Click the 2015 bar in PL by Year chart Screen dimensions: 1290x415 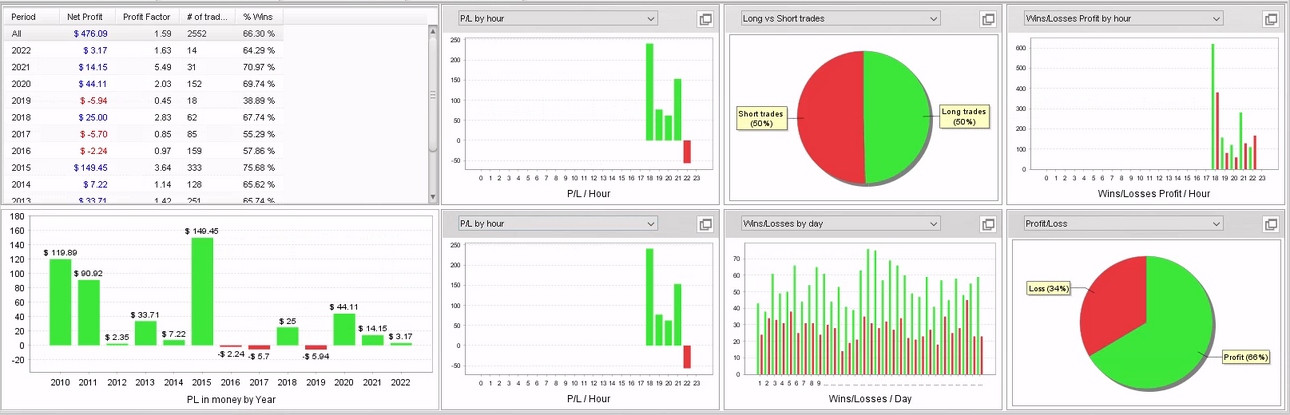point(203,291)
